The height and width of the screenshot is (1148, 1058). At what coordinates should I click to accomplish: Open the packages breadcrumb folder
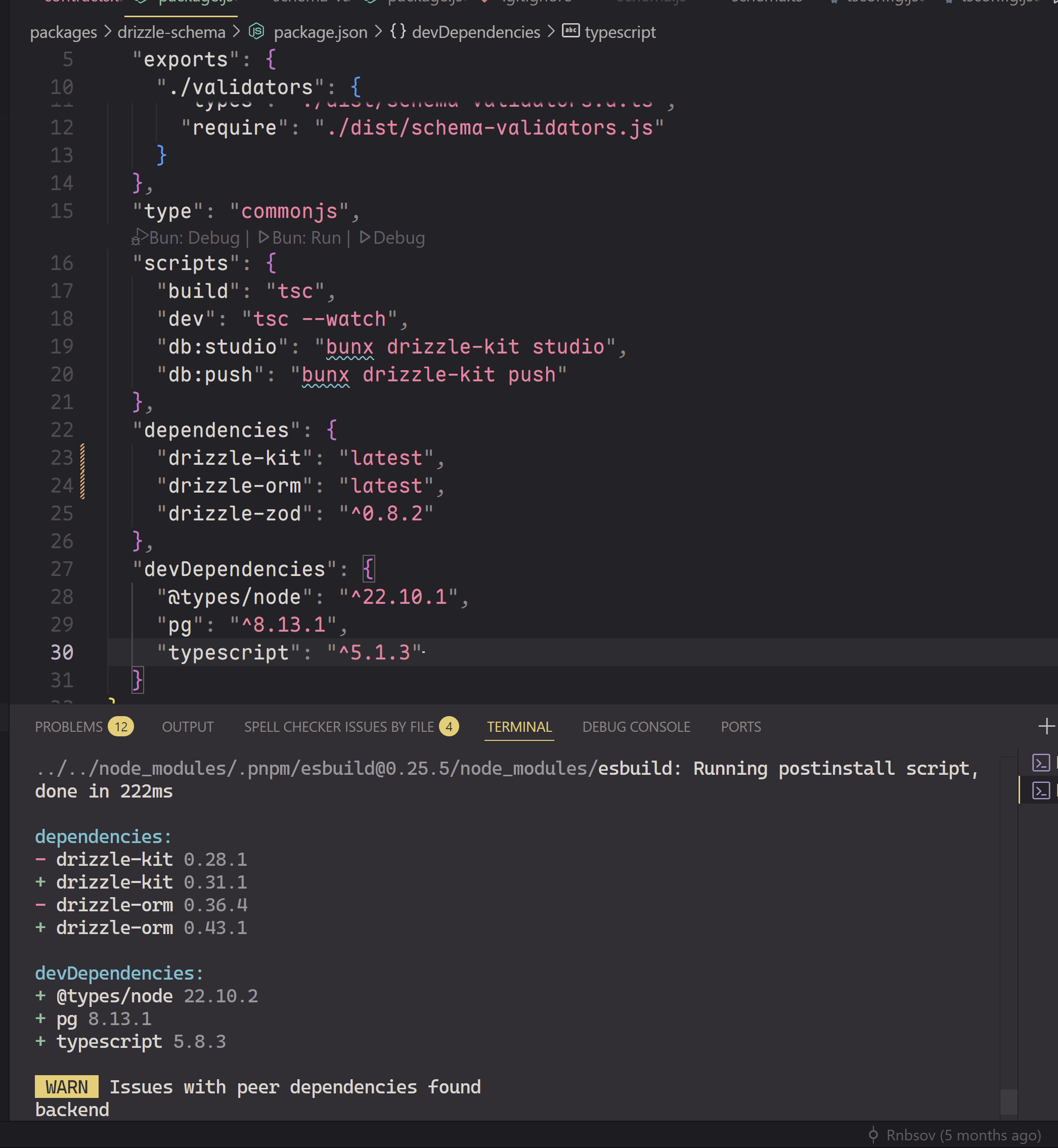[x=63, y=32]
